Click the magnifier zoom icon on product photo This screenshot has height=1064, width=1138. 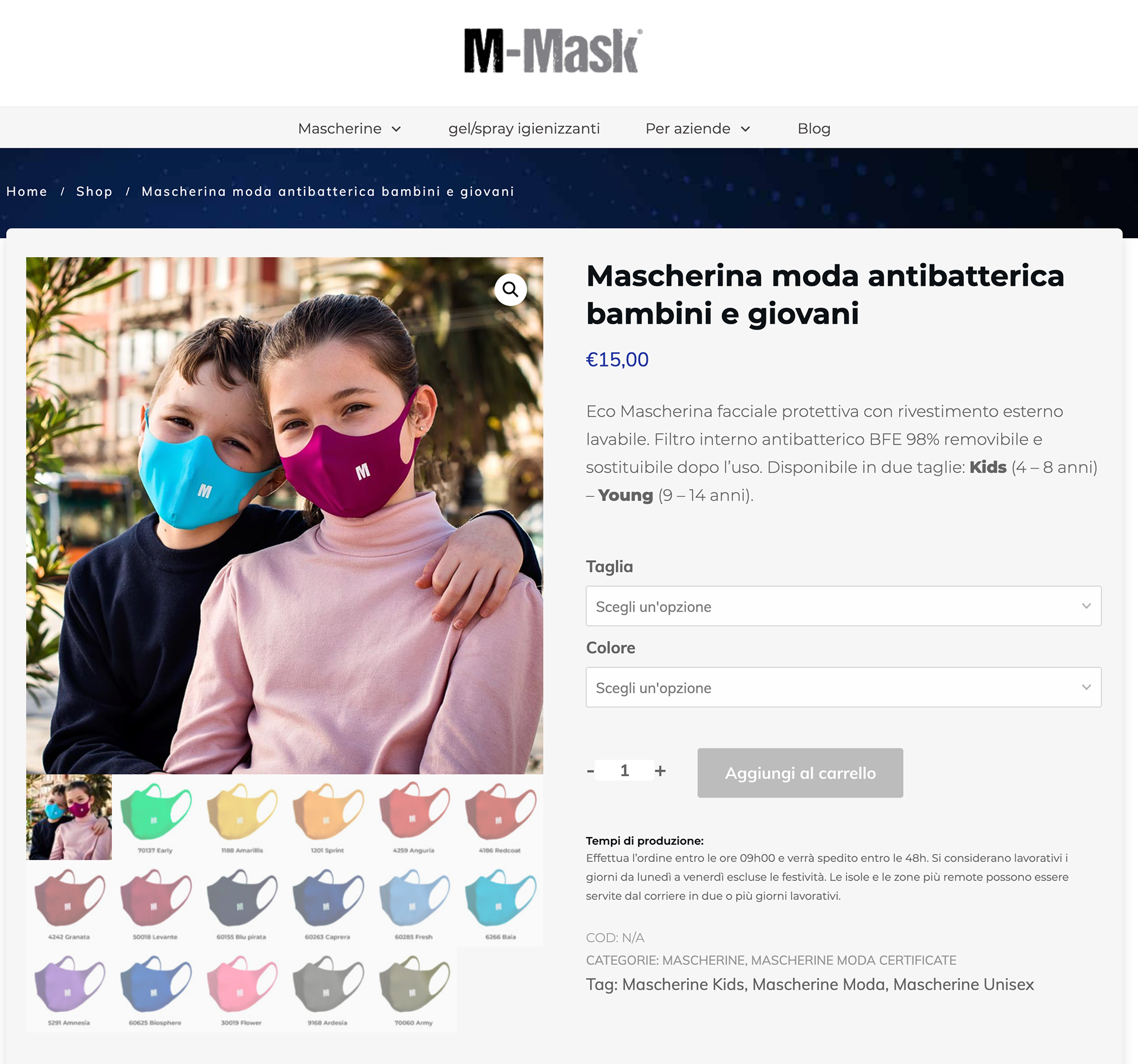[x=510, y=289]
